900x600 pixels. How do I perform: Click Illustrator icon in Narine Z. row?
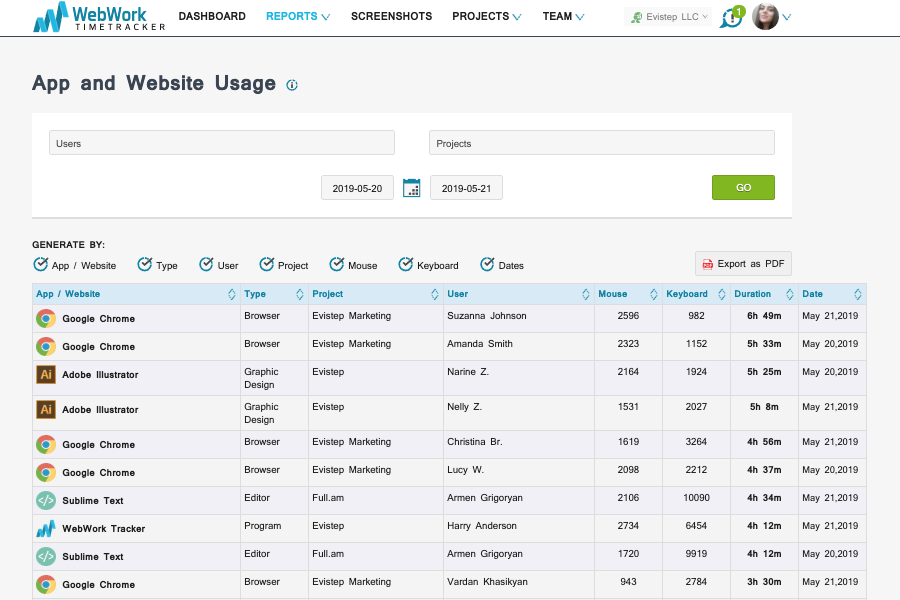click(x=46, y=374)
